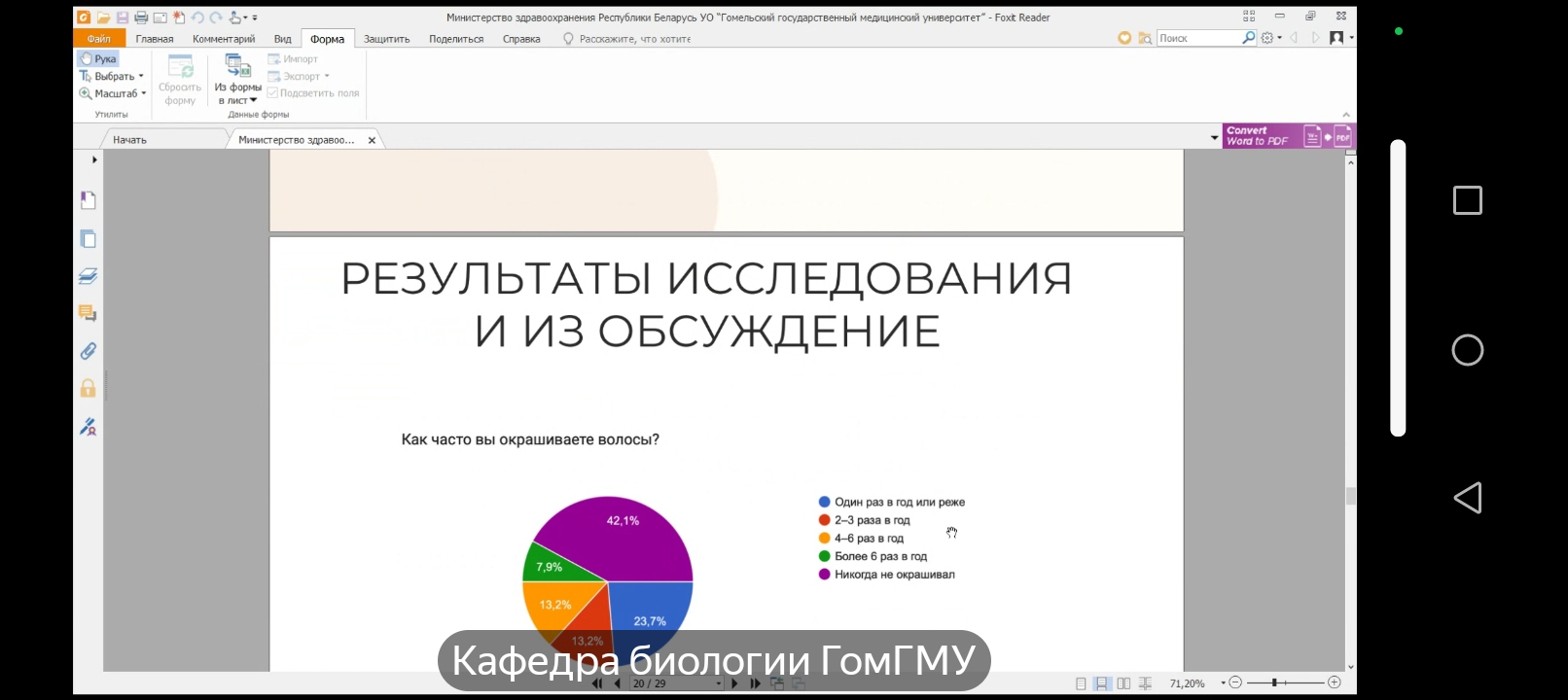The height and width of the screenshot is (700, 1568).
Task: Open the Layers panel in sidebar
Action: point(88,276)
